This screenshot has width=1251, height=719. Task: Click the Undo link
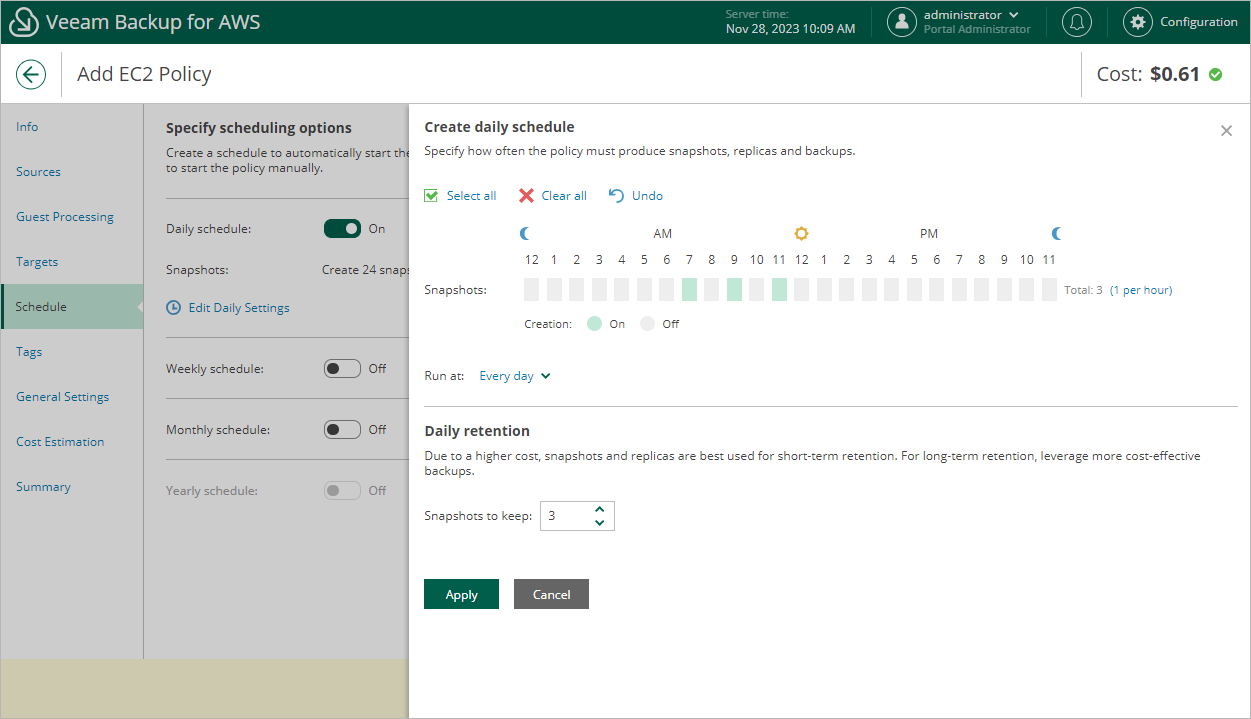pyautogui.click(x=647, y=196)
